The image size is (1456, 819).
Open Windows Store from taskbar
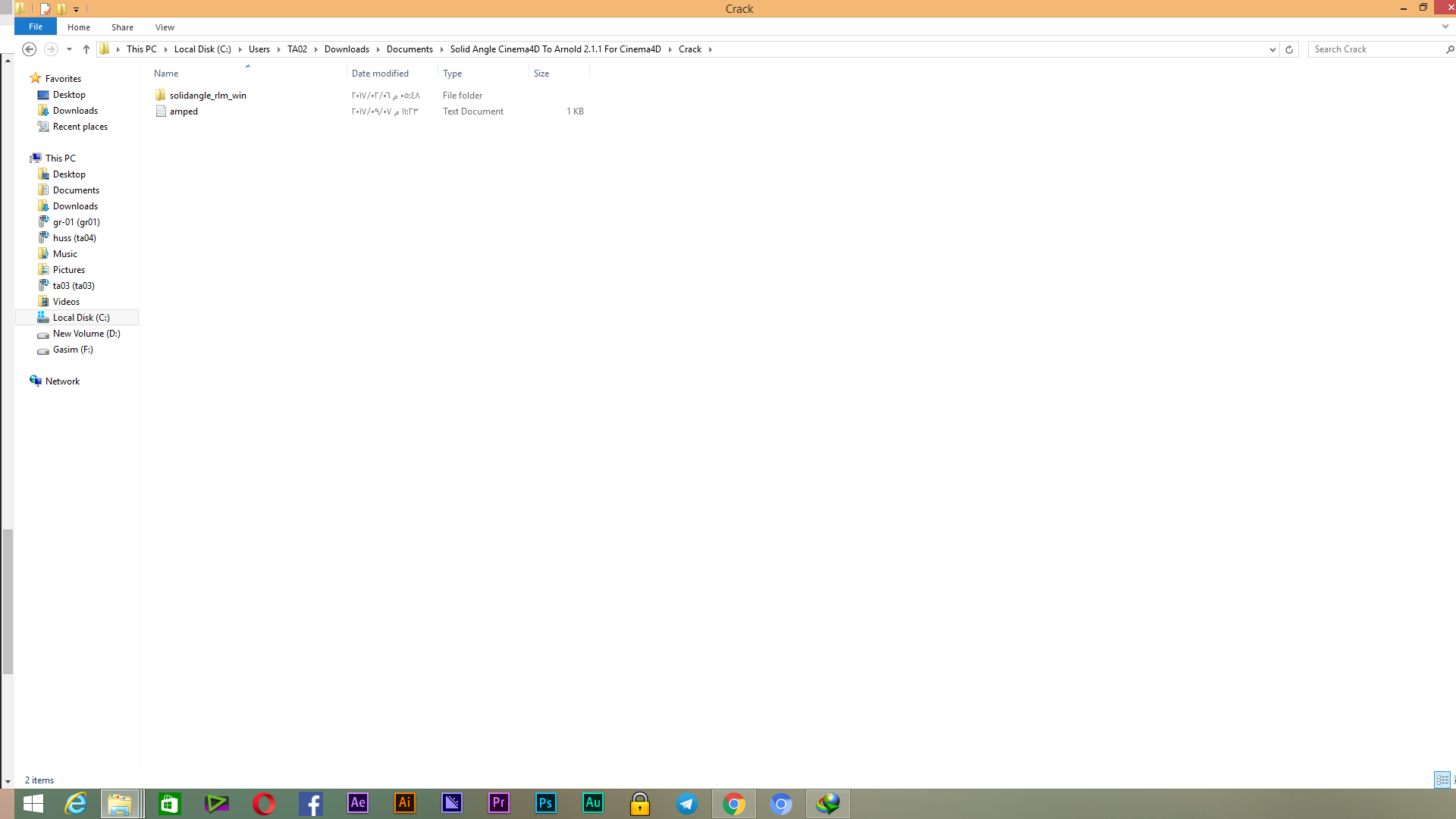click(x=170, y=804)
